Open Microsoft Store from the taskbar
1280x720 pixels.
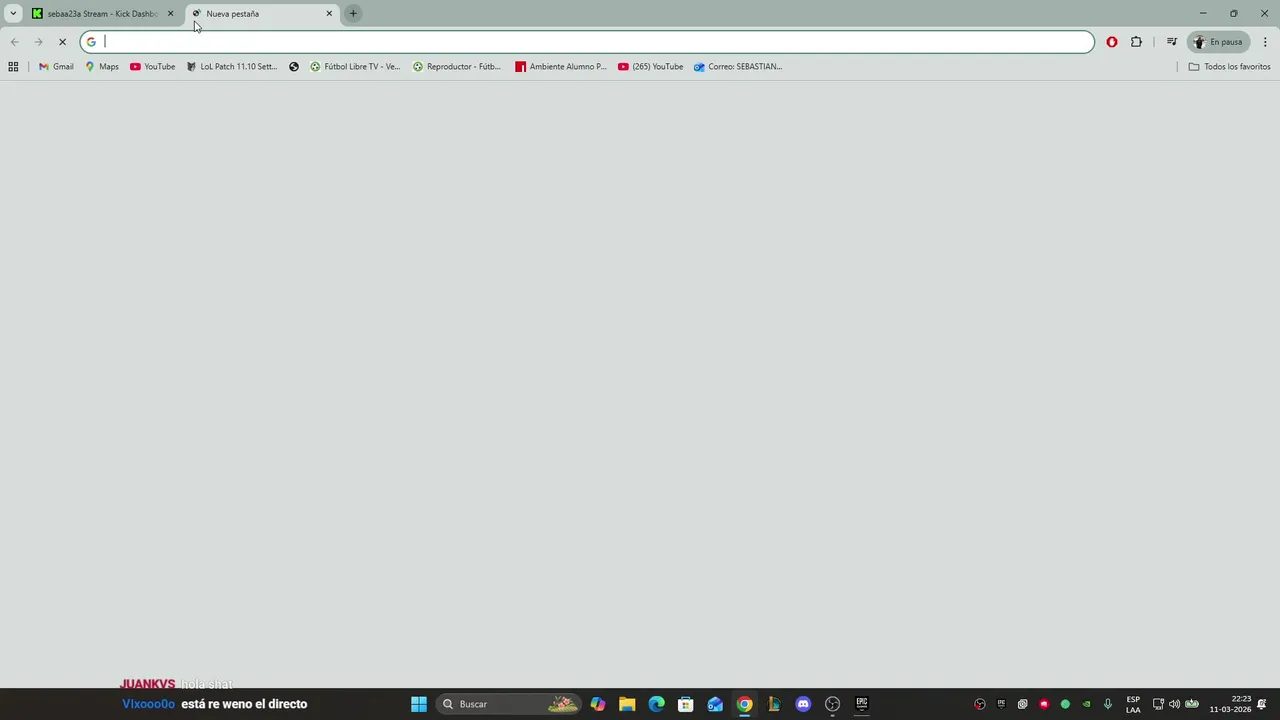pyautogui.click(x=686, y=704)
